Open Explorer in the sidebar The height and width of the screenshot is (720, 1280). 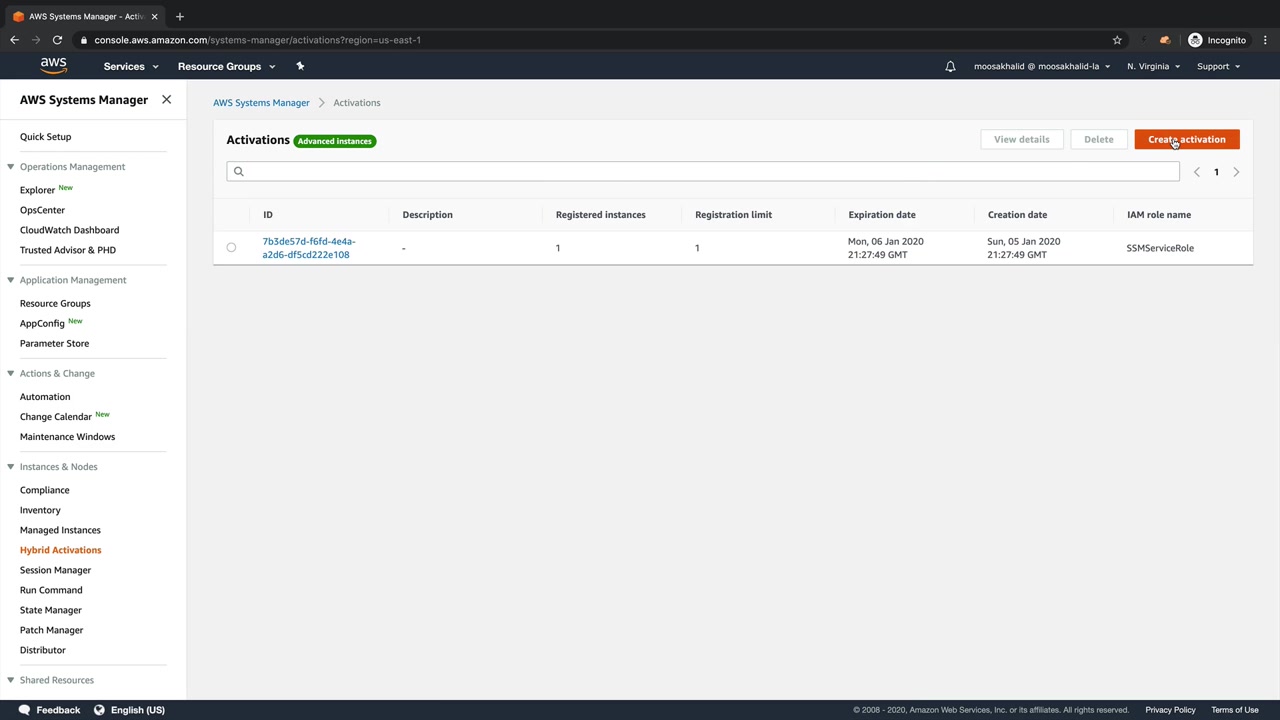tap(37, 190)
